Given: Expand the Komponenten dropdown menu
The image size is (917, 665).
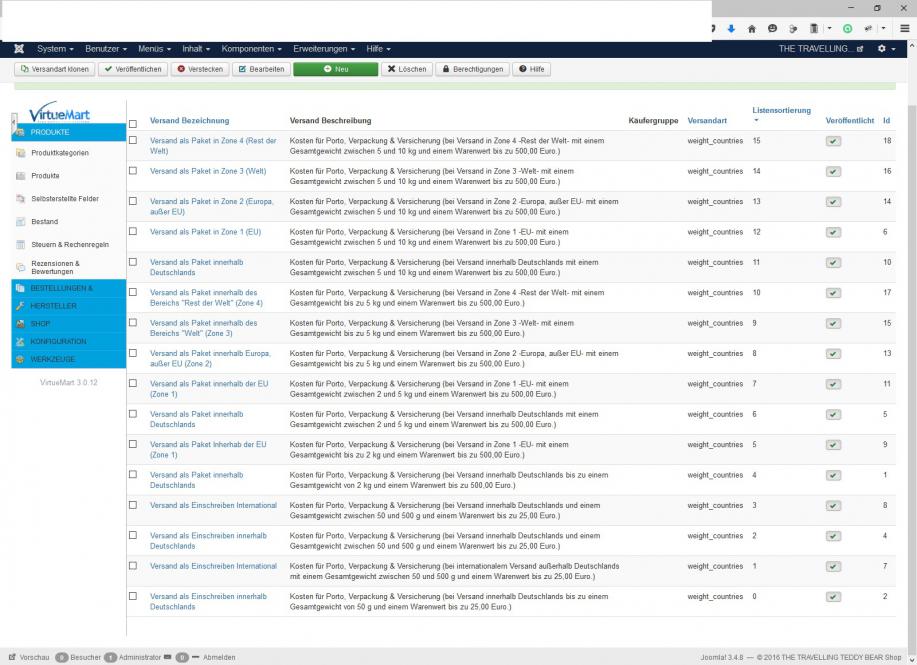Looking at the screenshot, I should [x=251, y=49].
